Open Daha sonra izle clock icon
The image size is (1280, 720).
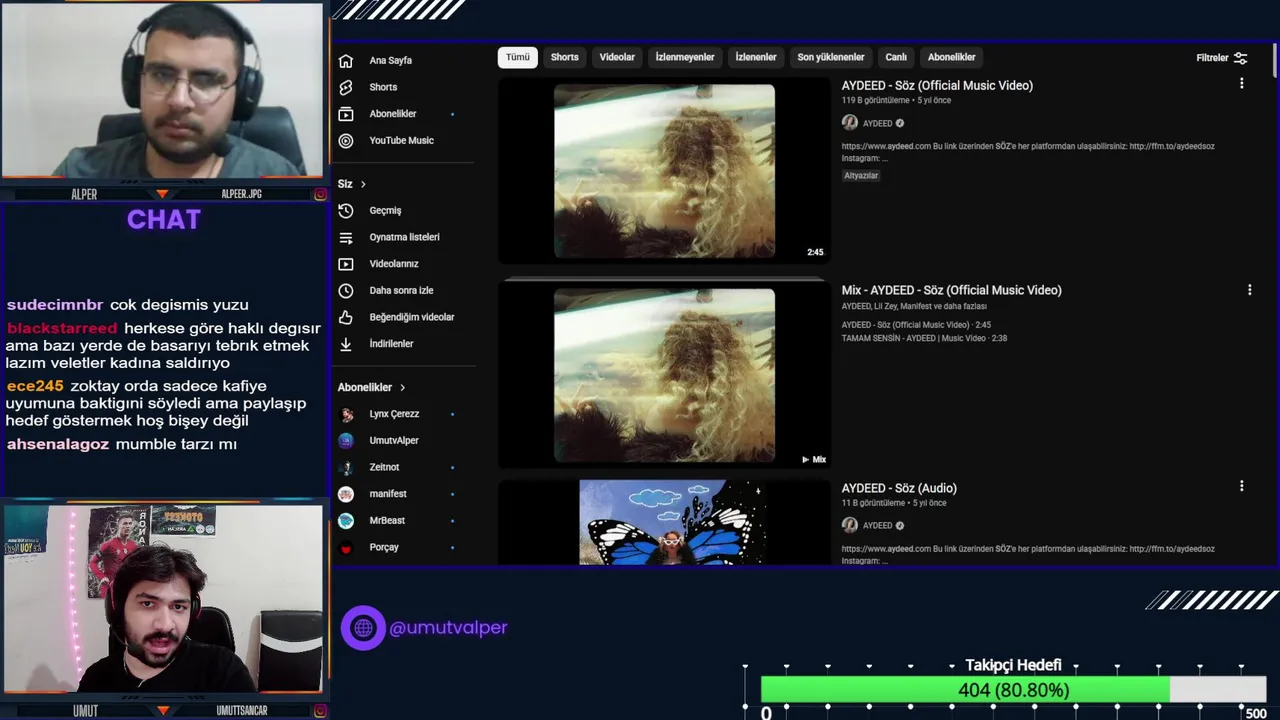[346, 291]
